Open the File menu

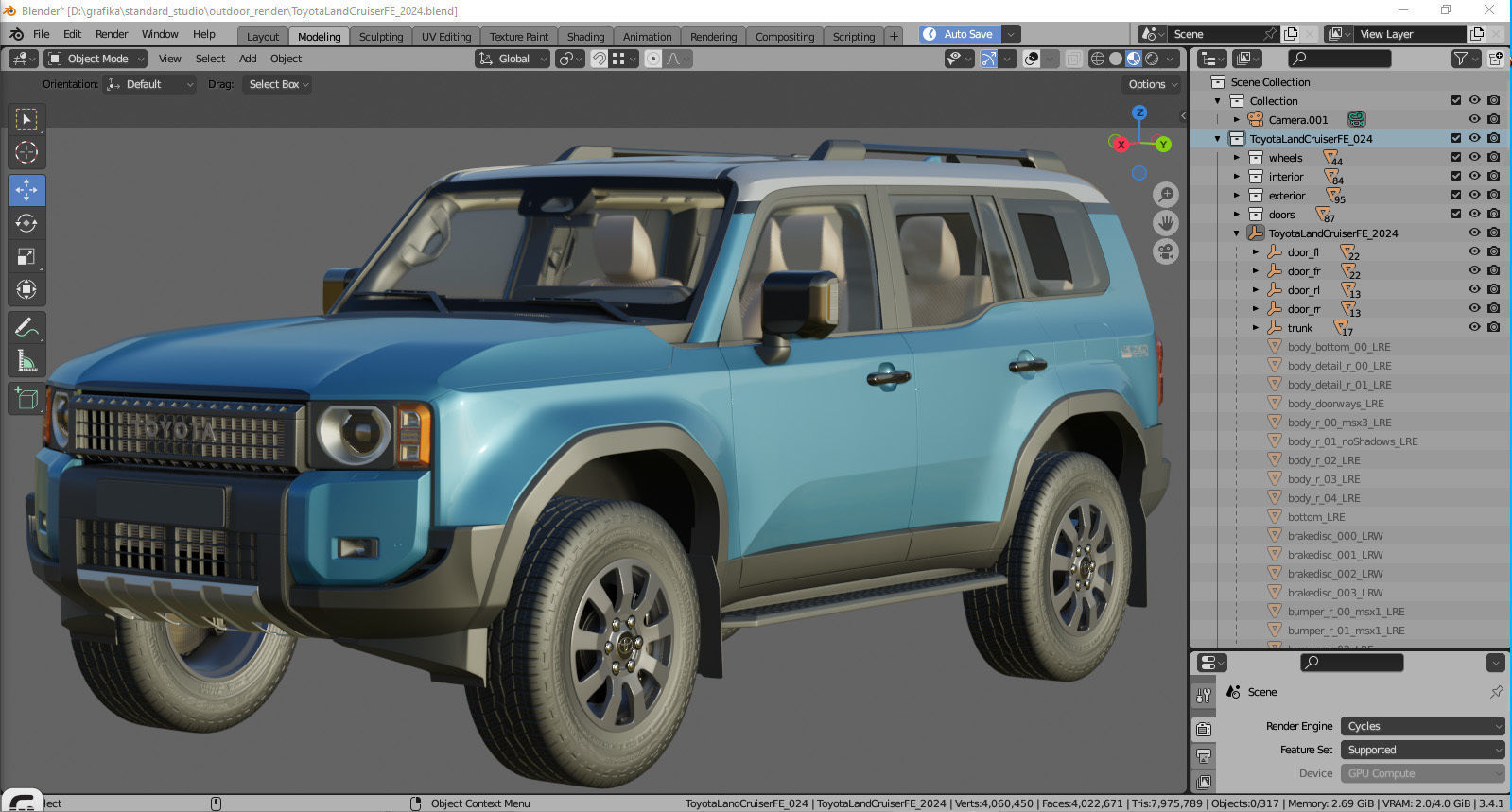(x=42, y=34)
